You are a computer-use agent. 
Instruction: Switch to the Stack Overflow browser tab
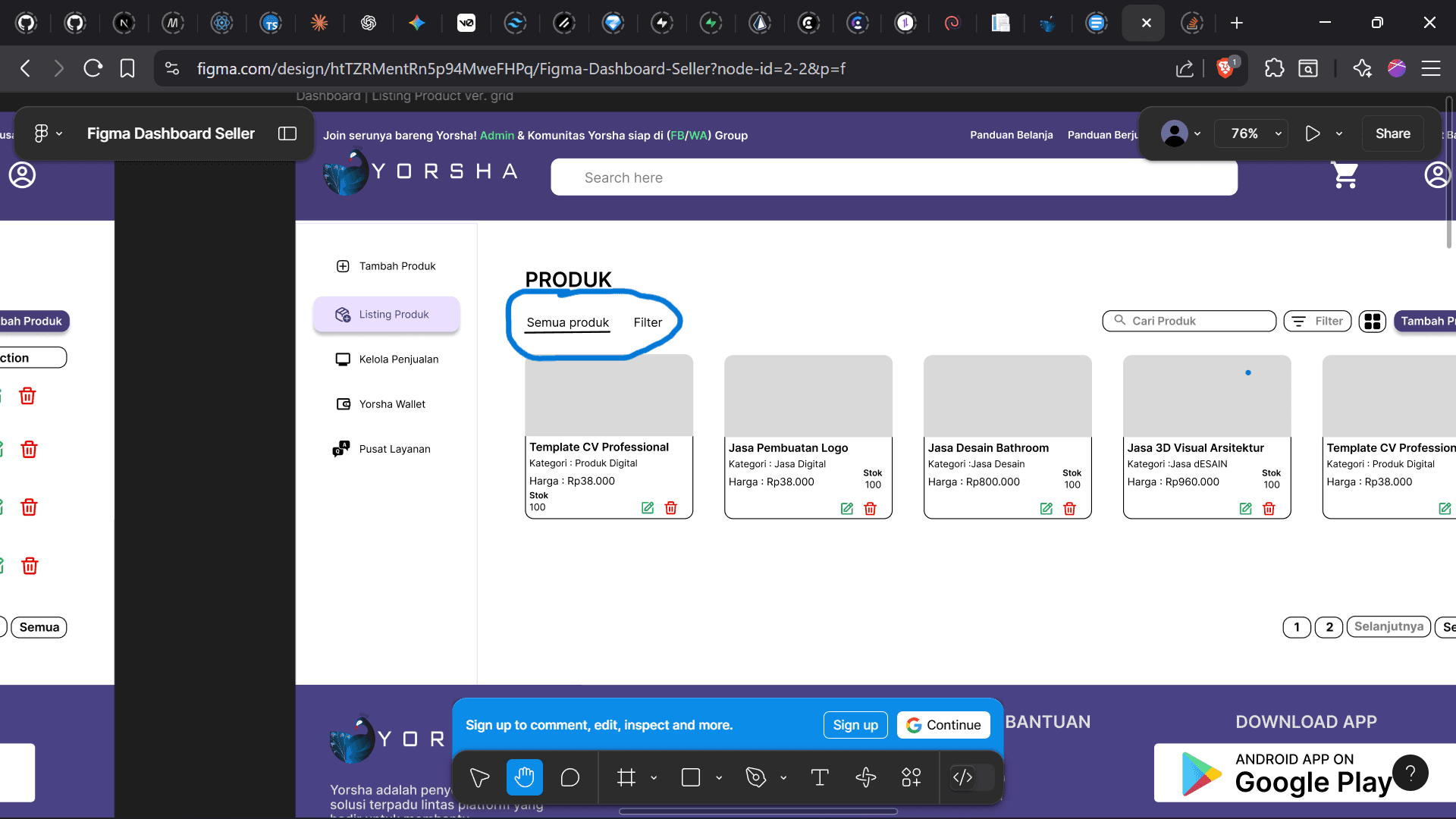coord(1193,23)
